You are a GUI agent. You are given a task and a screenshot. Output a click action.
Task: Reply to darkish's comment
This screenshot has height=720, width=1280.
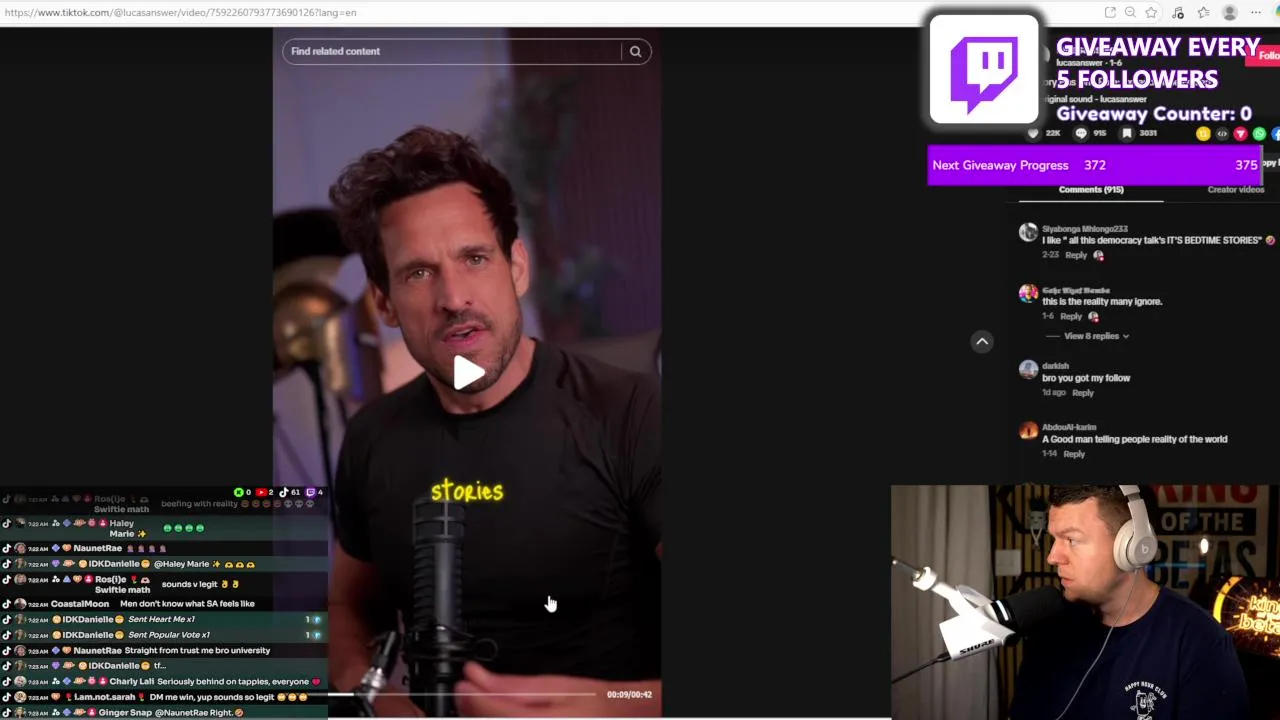click(x=1083, y=393)
